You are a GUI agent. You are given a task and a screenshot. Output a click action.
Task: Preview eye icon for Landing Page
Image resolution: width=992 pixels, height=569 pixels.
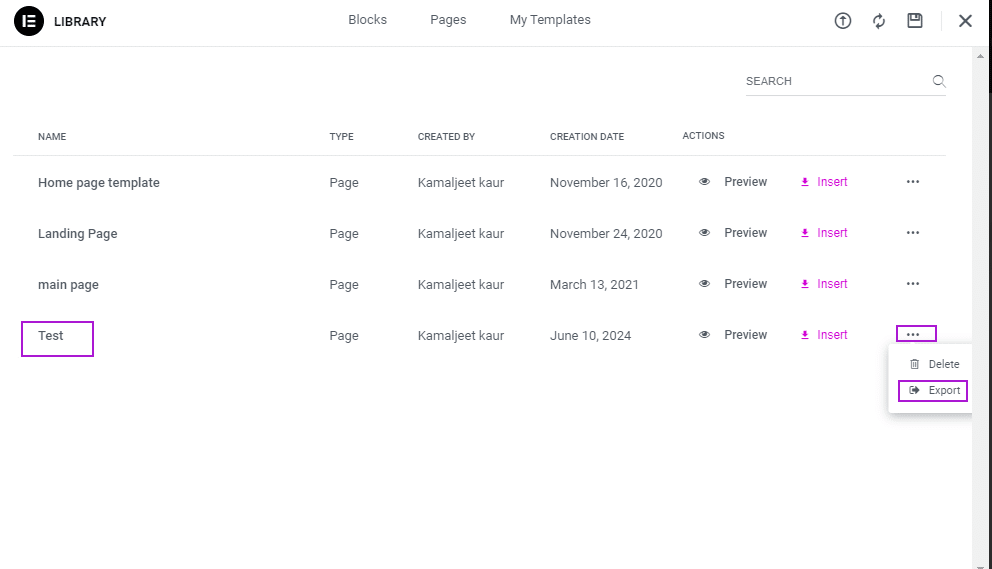(704, 233)
